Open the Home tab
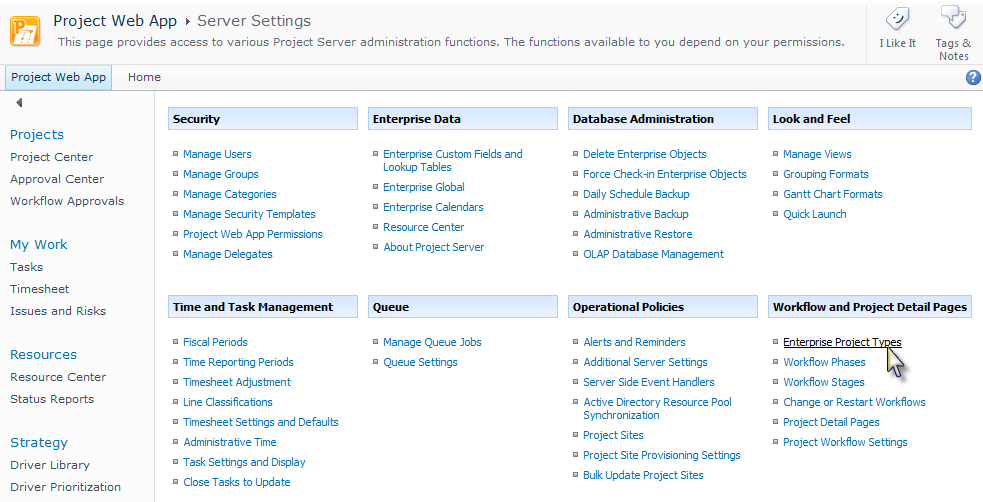 pyautogui.click(x=144, y=77)
